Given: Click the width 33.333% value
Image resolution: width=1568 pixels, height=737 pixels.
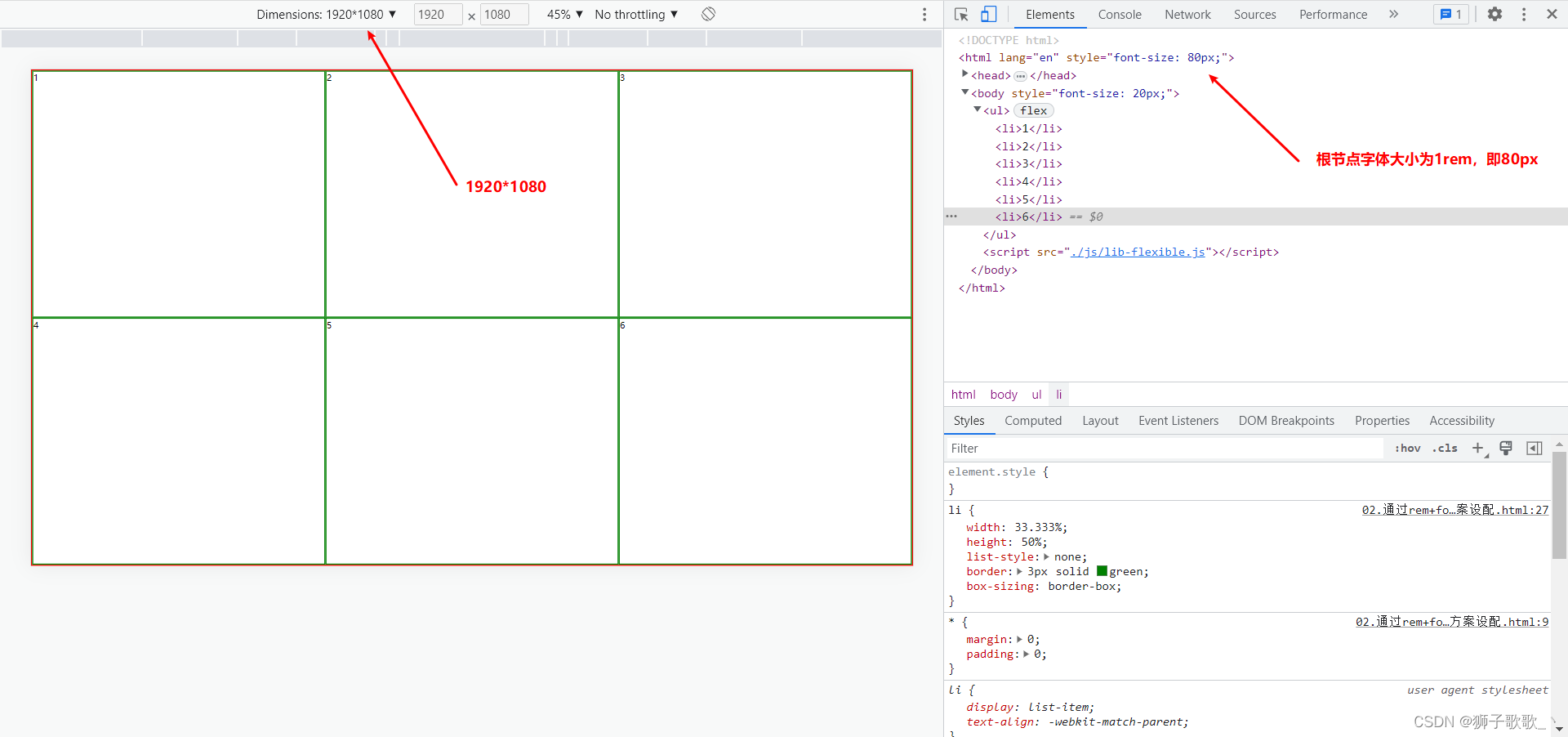Looking at the screenshot, I should tap(1038, 527).
